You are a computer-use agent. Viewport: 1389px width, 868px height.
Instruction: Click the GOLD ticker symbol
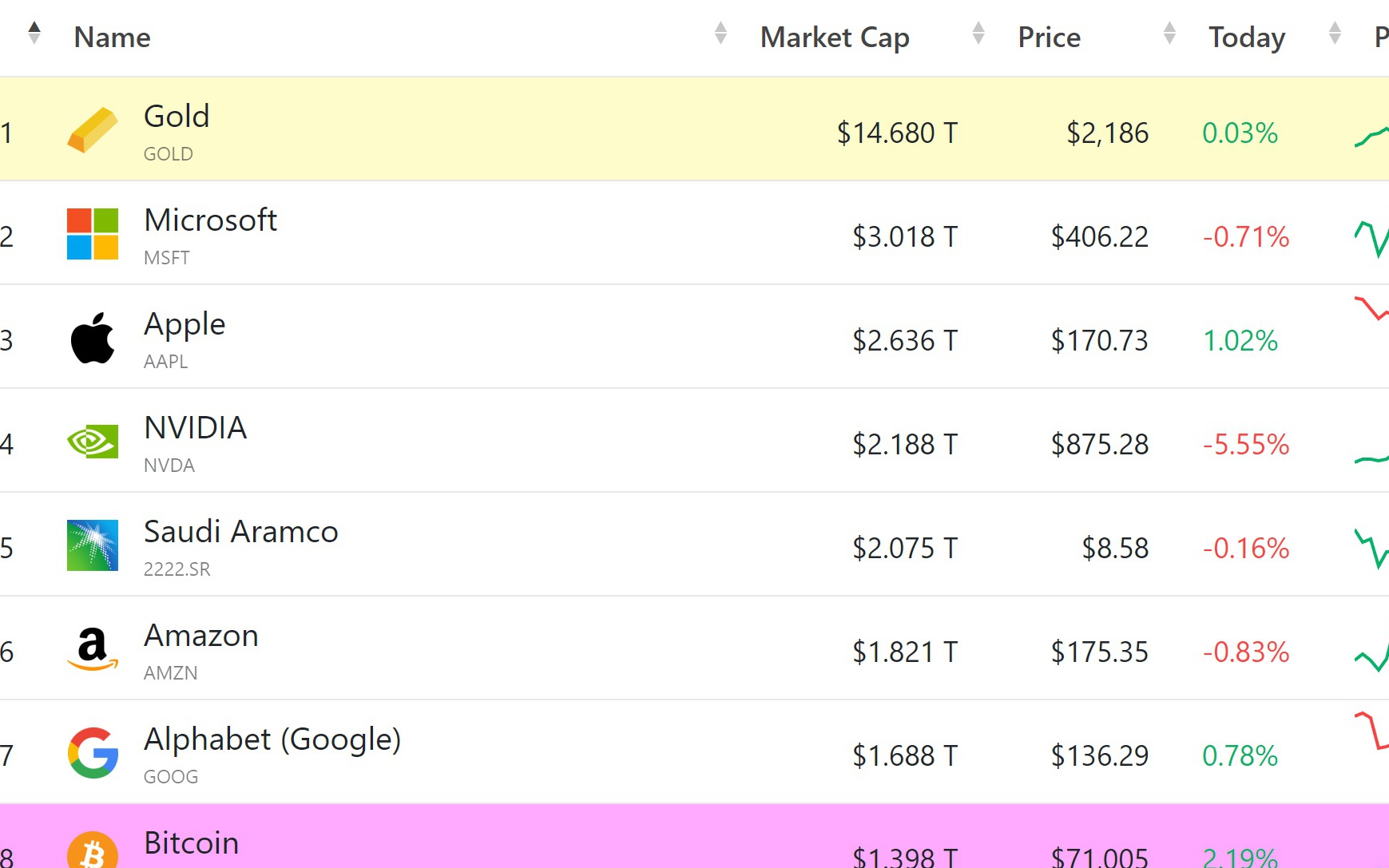(x=169, y=154)
